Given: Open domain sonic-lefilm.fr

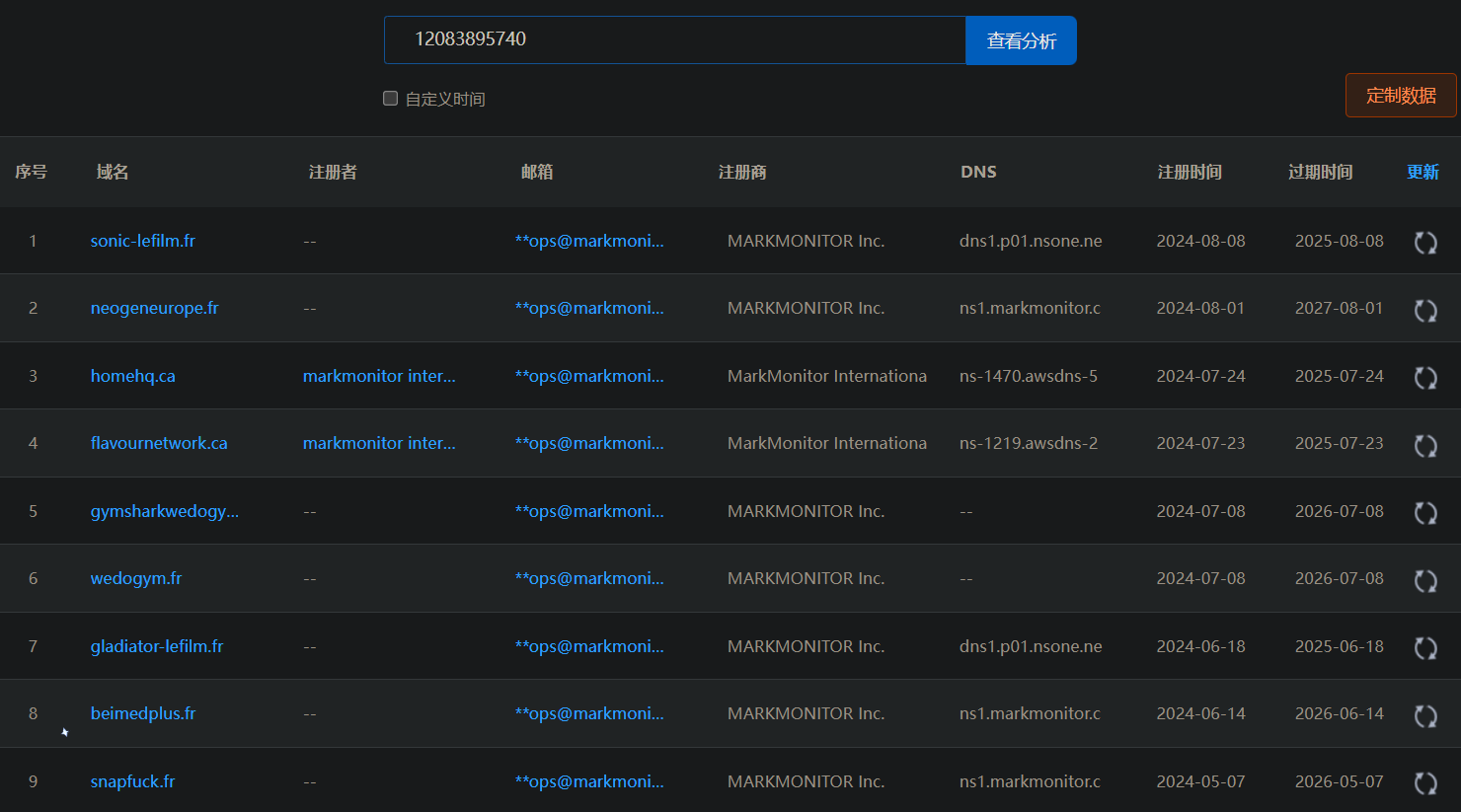Looking at the screenshot, I should tap(143, 241).
